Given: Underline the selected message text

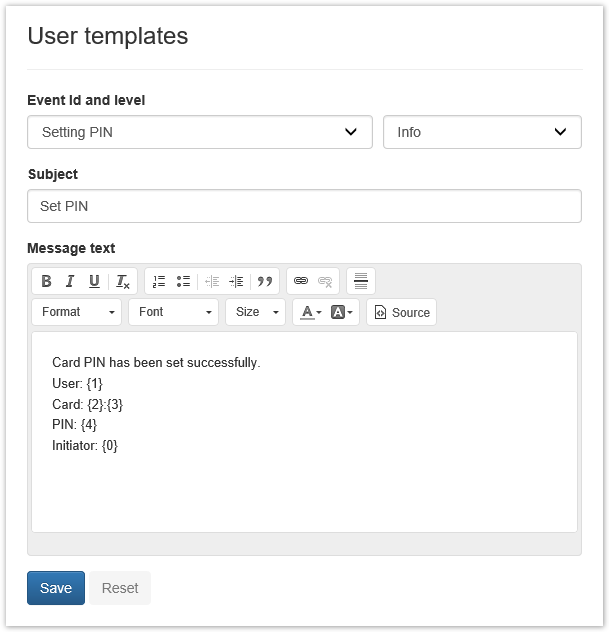Looking at the screenshot, I should pos(94,281).
